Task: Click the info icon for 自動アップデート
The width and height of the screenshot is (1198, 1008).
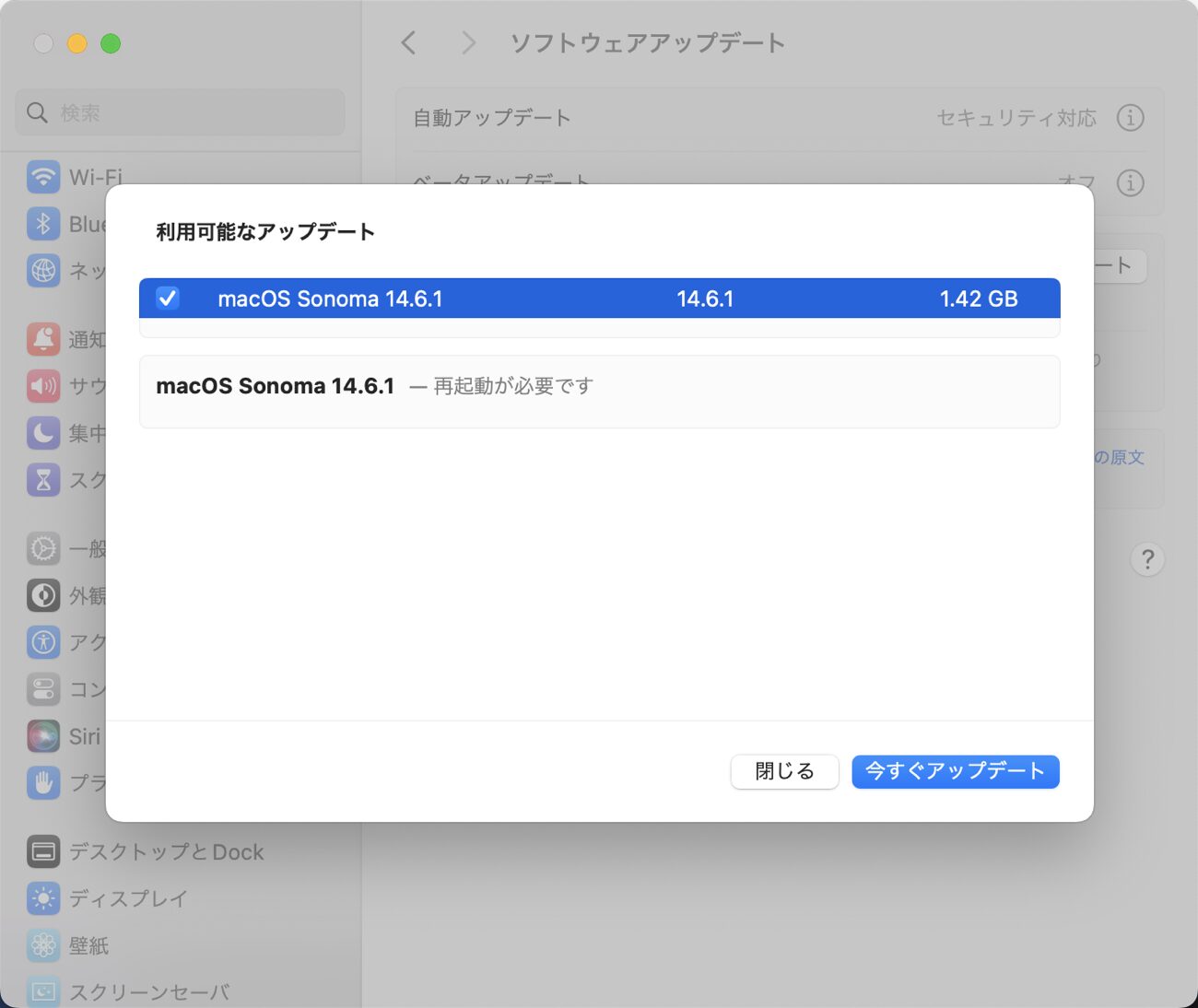Action: (x=1130, y=118)
